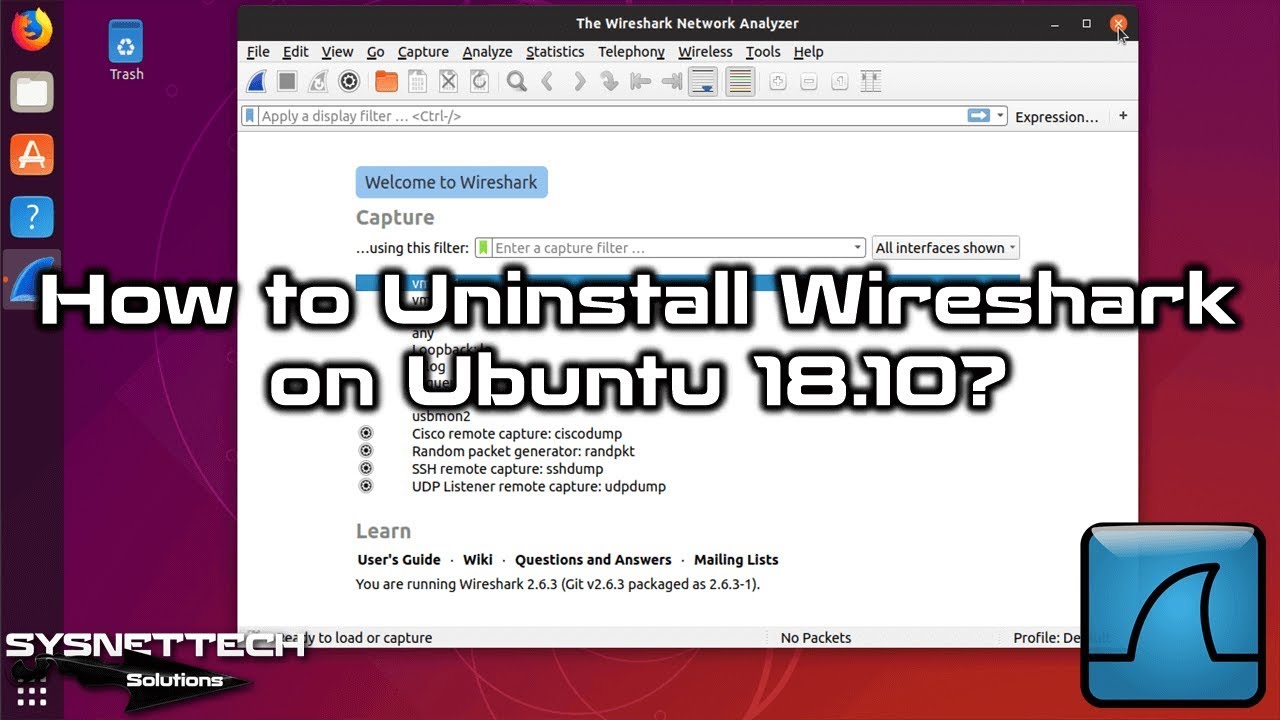Open the Go menu

(x=375, y=52)
